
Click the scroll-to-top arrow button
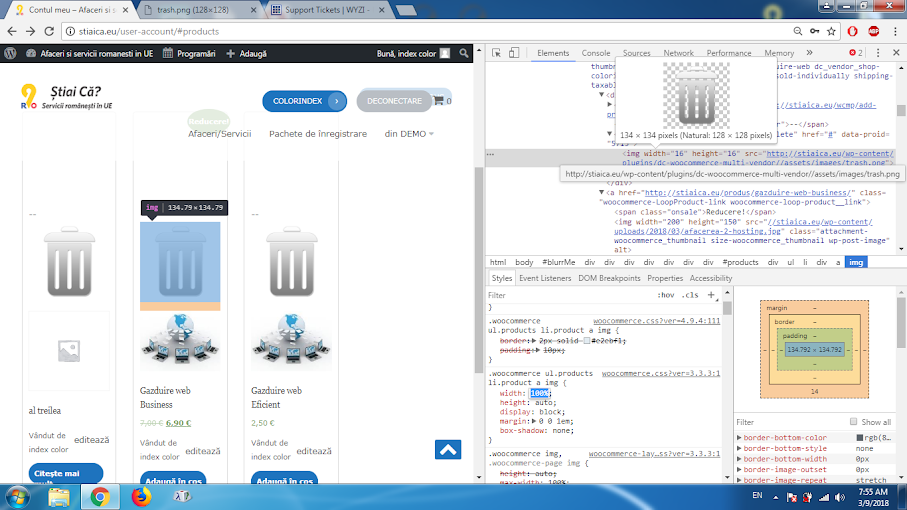tap(448, 449)
